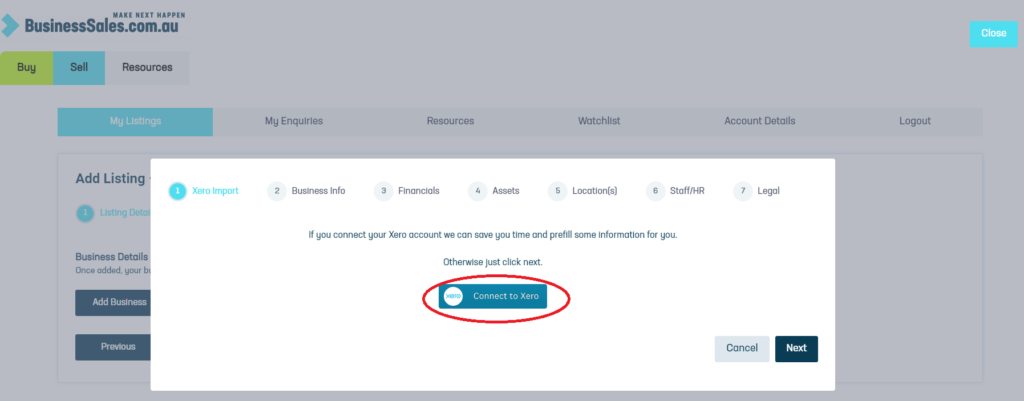Viewport: 1024px width, 401px height.
Task: Click the step 7 number circle
Action: pyautogui.click(x=743, y=191)
